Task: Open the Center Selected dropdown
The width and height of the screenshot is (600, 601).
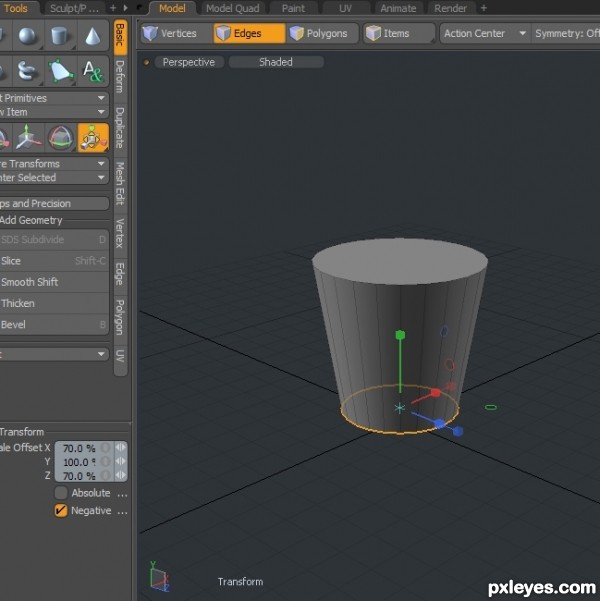Action: (54, 177)
